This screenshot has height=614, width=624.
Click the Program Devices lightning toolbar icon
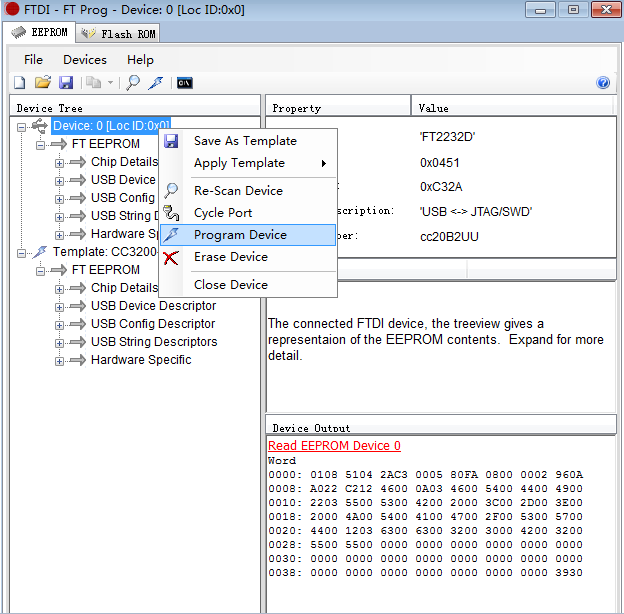click(x=156, y=83)
